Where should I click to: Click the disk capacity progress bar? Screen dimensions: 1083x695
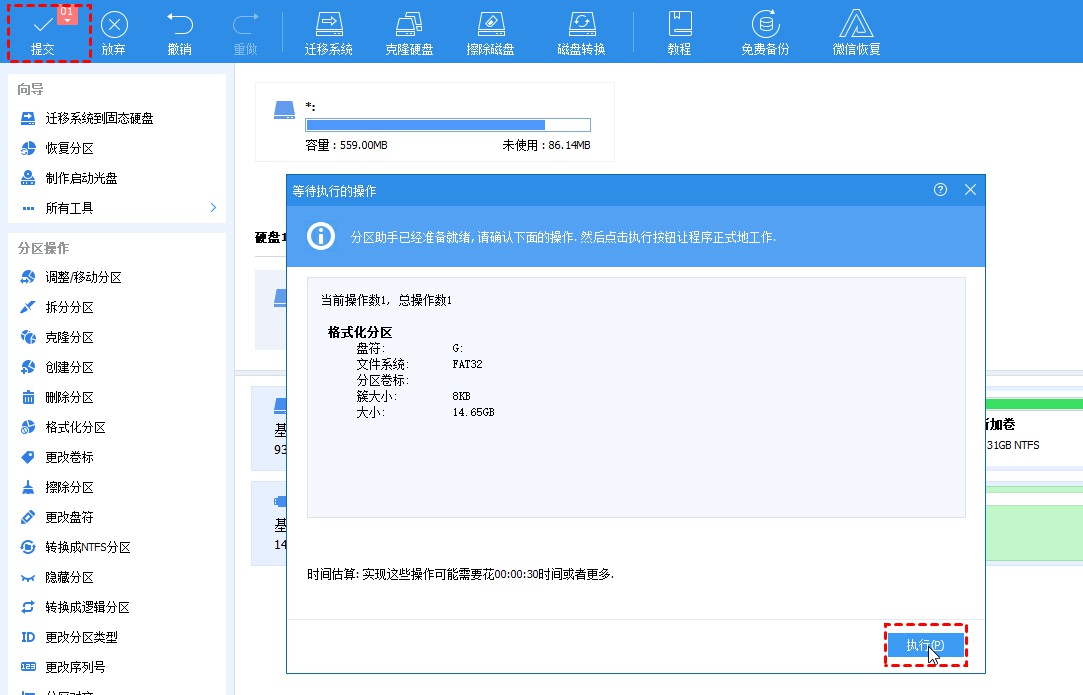(447, 125)
